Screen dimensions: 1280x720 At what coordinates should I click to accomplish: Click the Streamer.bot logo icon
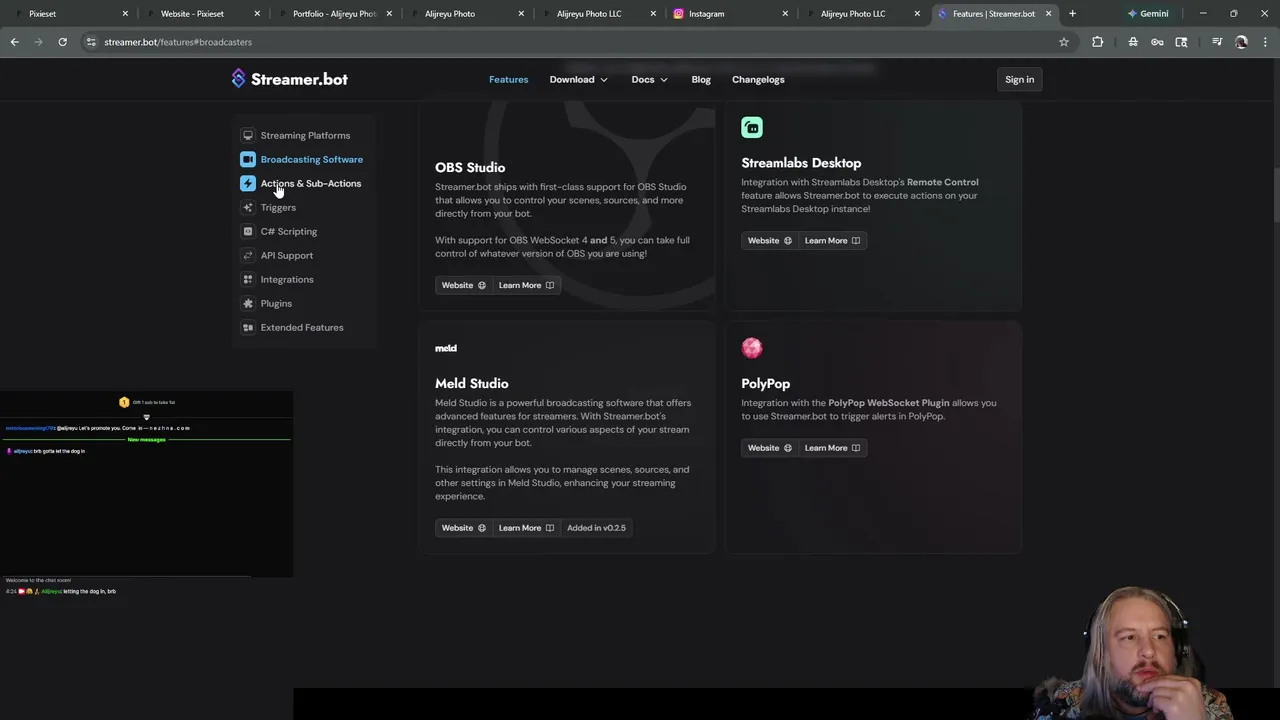238,79
